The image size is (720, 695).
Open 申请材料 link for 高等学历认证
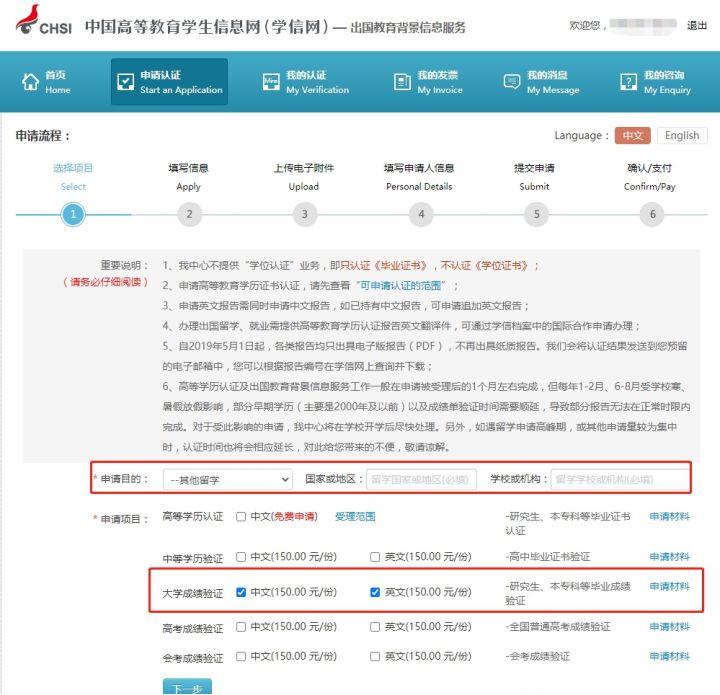669,516
